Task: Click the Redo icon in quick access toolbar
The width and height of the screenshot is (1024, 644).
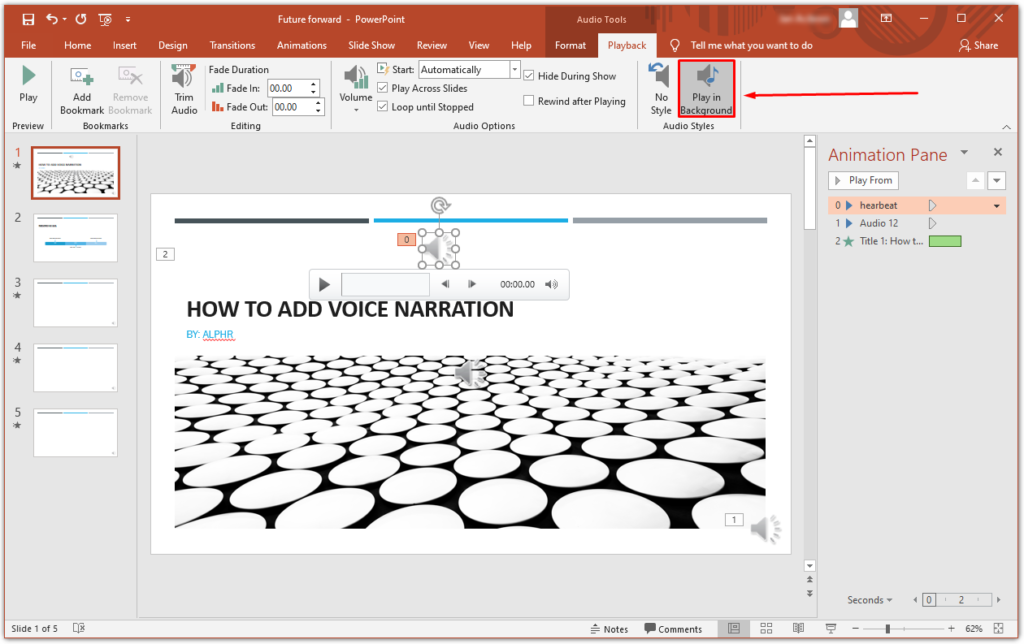Action: pos(80,19)
